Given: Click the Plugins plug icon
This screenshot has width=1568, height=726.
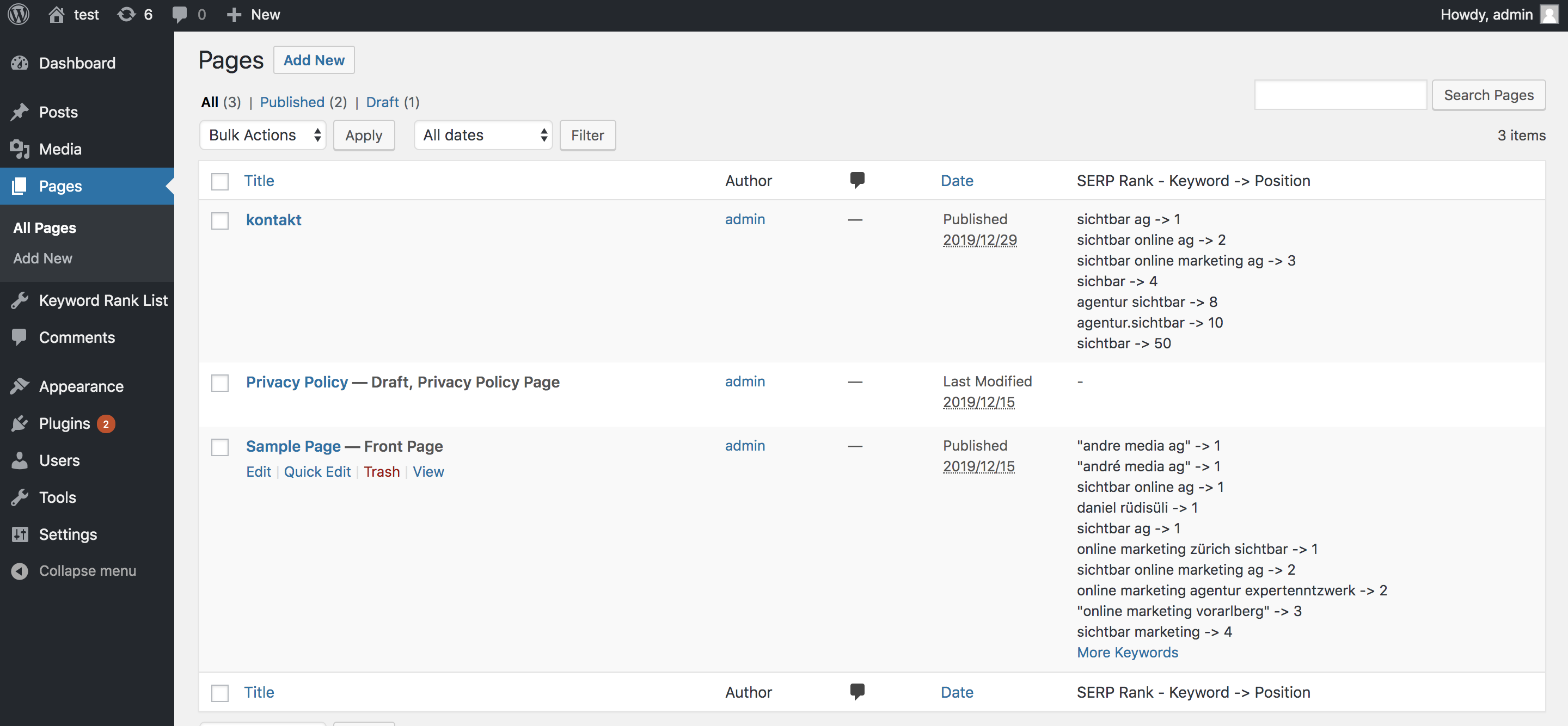Looking at the screenshot, I should (20, 423).
